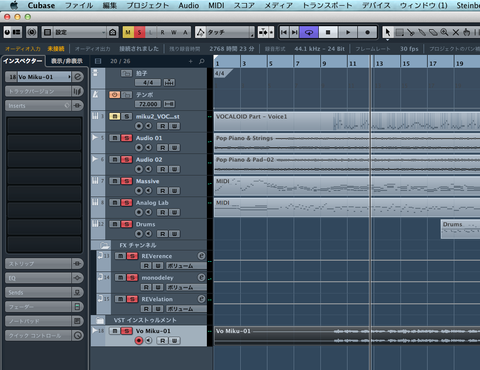Click Stop transport button

[328, 32]
